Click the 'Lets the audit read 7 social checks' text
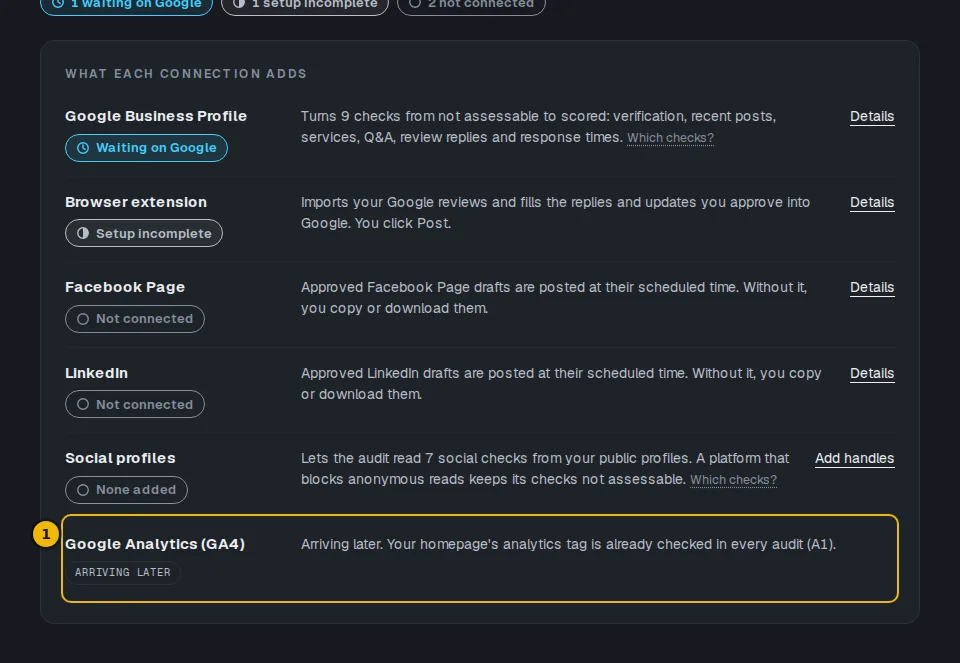960x663 pixels. pyautogui.click(x=545, y=469)
